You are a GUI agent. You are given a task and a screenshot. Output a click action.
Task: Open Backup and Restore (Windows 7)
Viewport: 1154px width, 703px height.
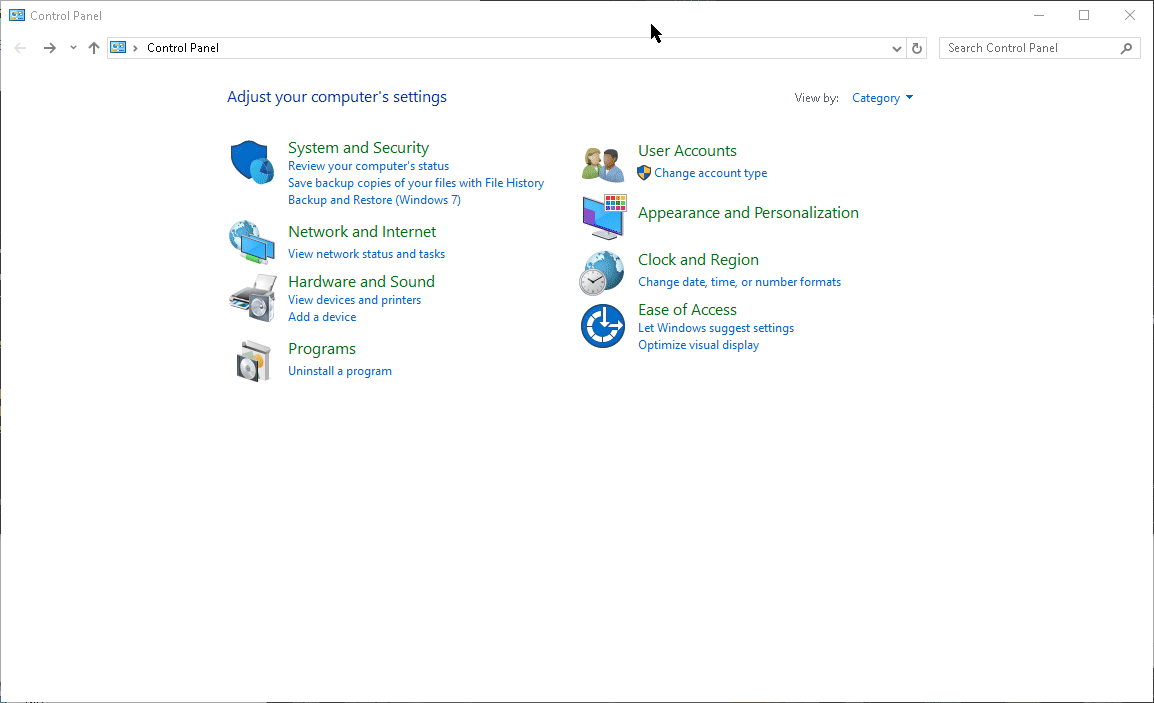374,200
